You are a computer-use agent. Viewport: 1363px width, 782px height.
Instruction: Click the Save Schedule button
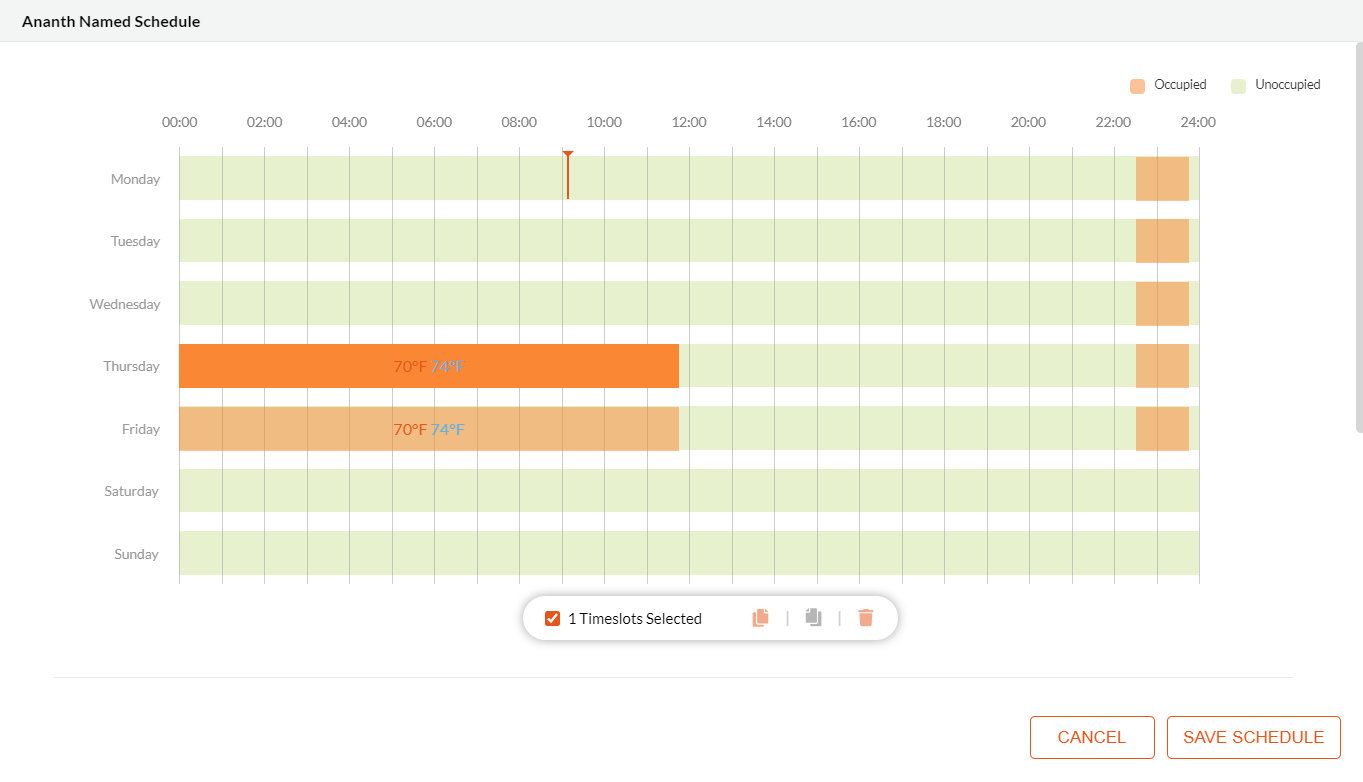click(1253, 738)
